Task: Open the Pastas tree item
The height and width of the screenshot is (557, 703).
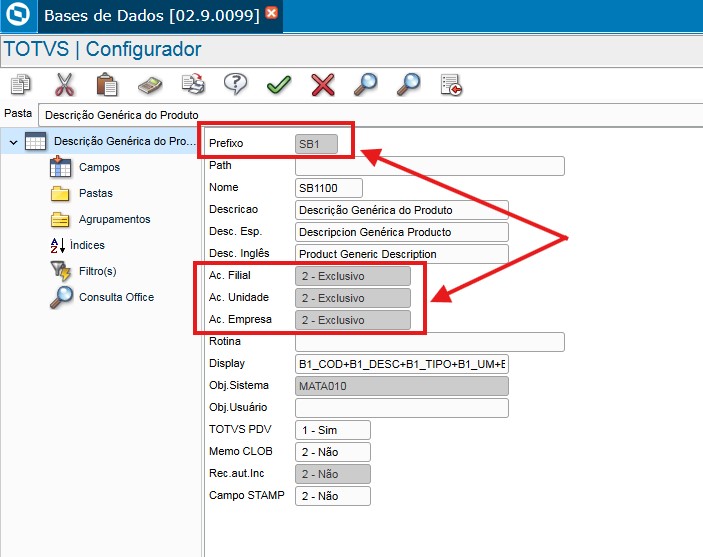Action: click(x=95, y=193)
